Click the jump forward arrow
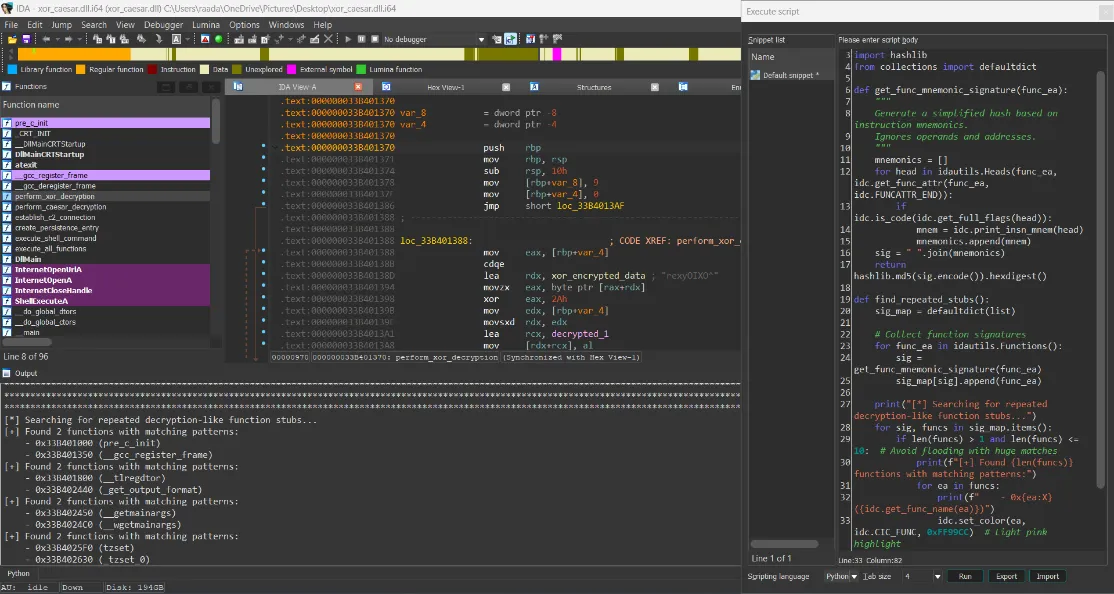Screen dimensions: 1114x594 [68, 39]
